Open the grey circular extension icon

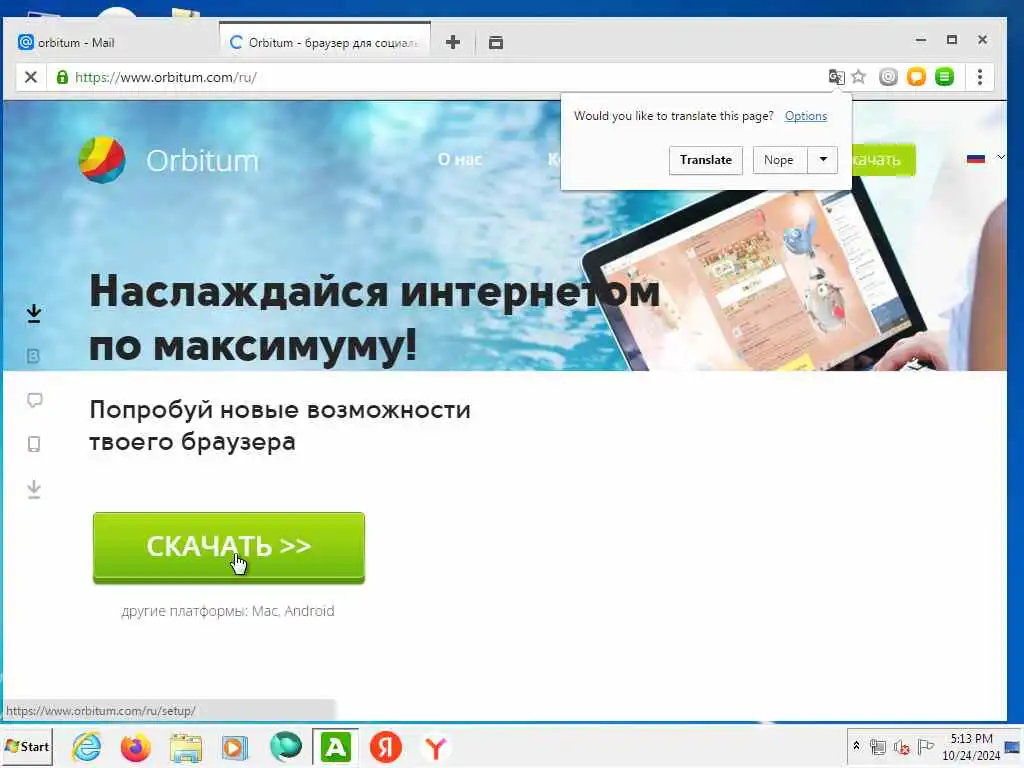tap(888, 77)
